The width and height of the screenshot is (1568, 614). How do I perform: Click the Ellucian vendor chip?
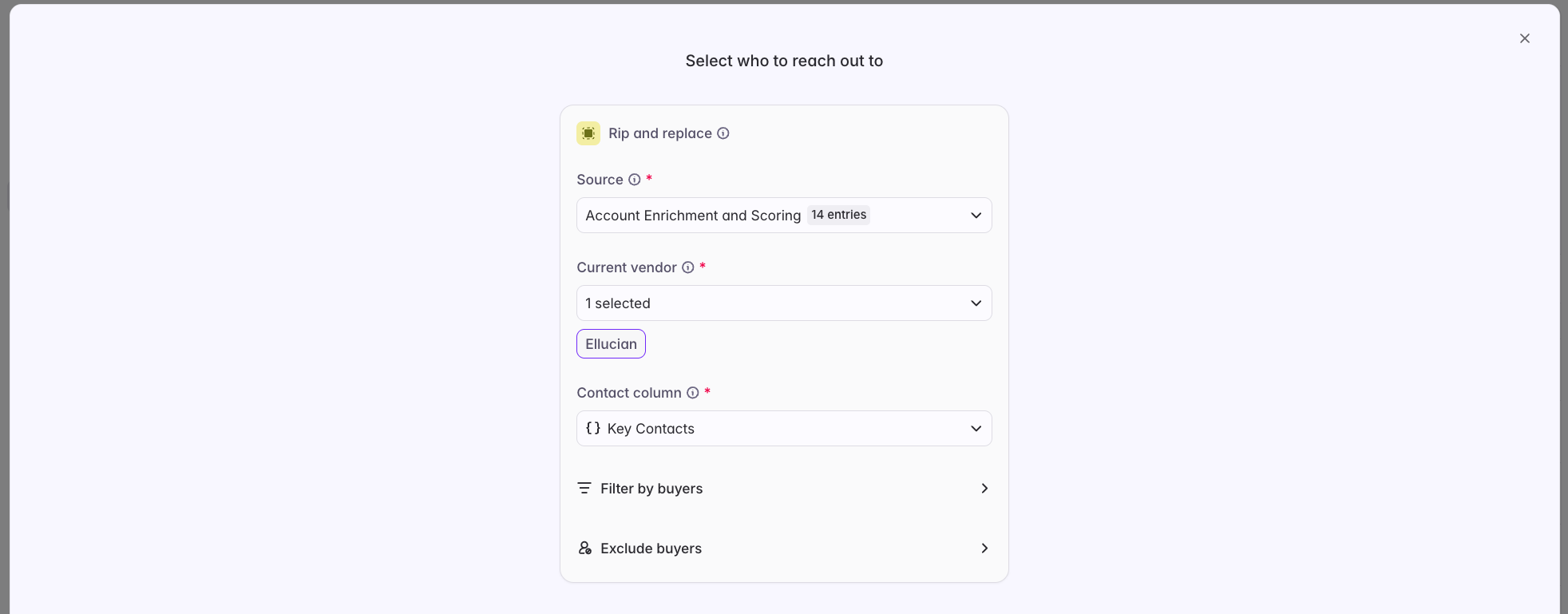pyautogui.click(x=611, y=344)
